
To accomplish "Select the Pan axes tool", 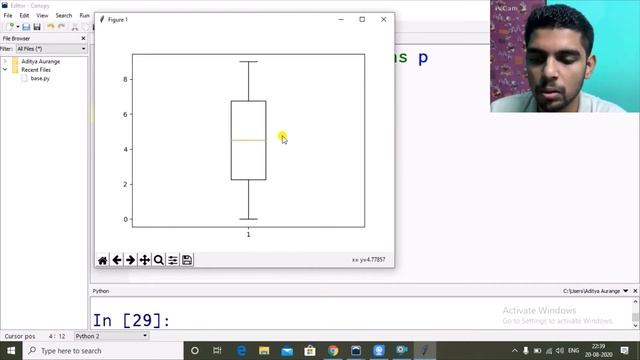I will coord(144,260).
